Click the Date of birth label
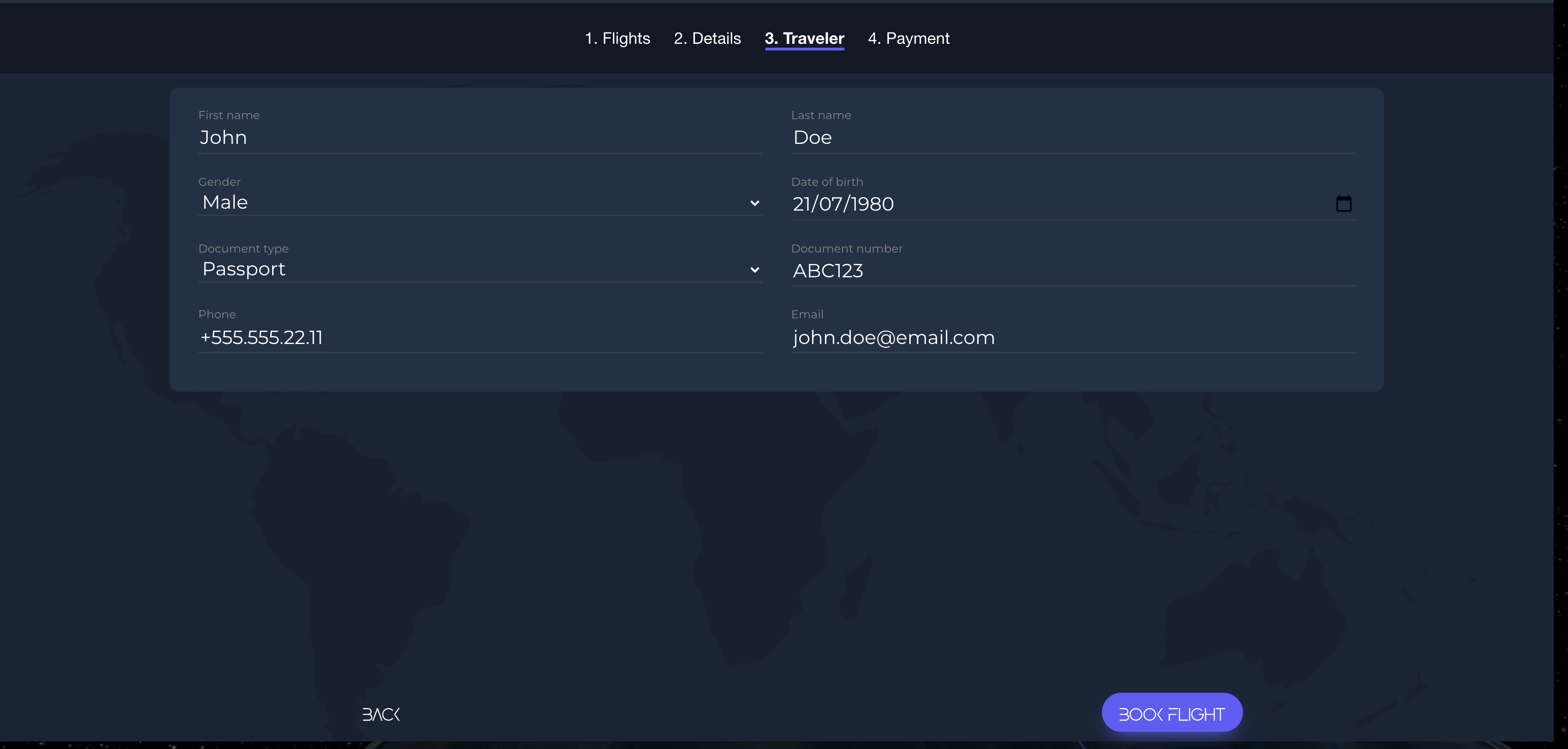 tap(826, 182)
